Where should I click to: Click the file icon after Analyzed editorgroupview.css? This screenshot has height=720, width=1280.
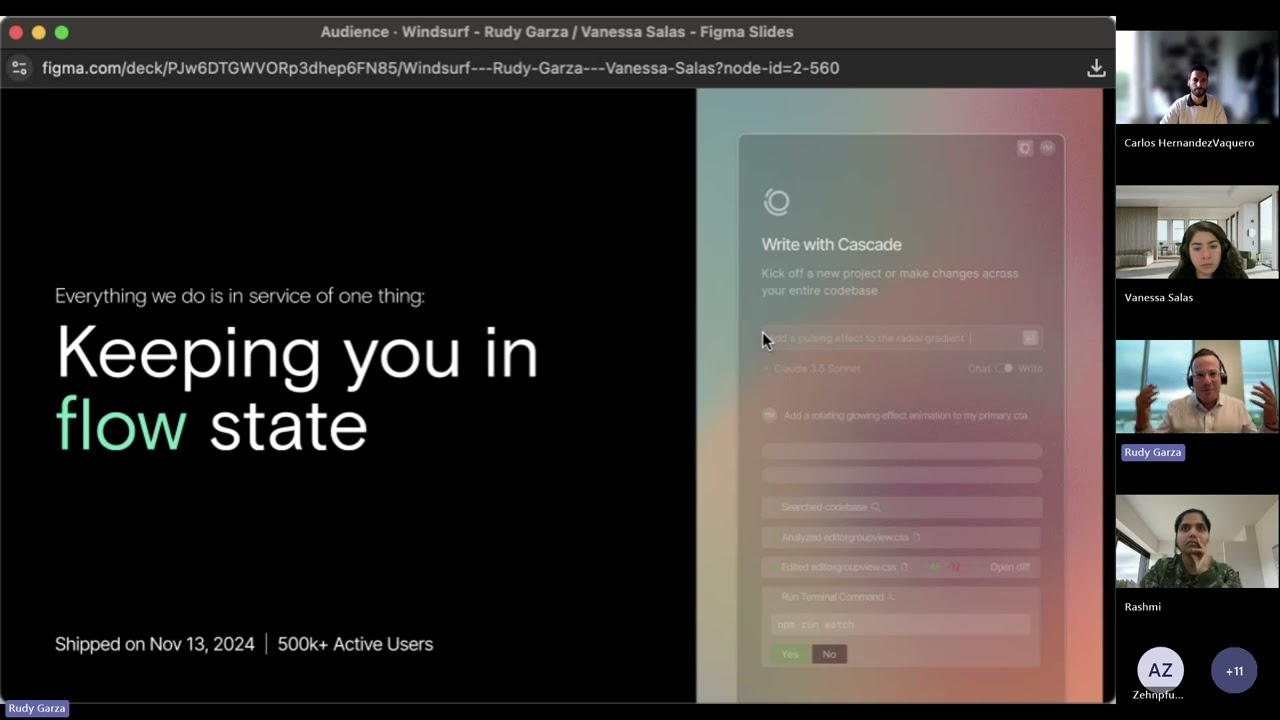pos(916,537)
